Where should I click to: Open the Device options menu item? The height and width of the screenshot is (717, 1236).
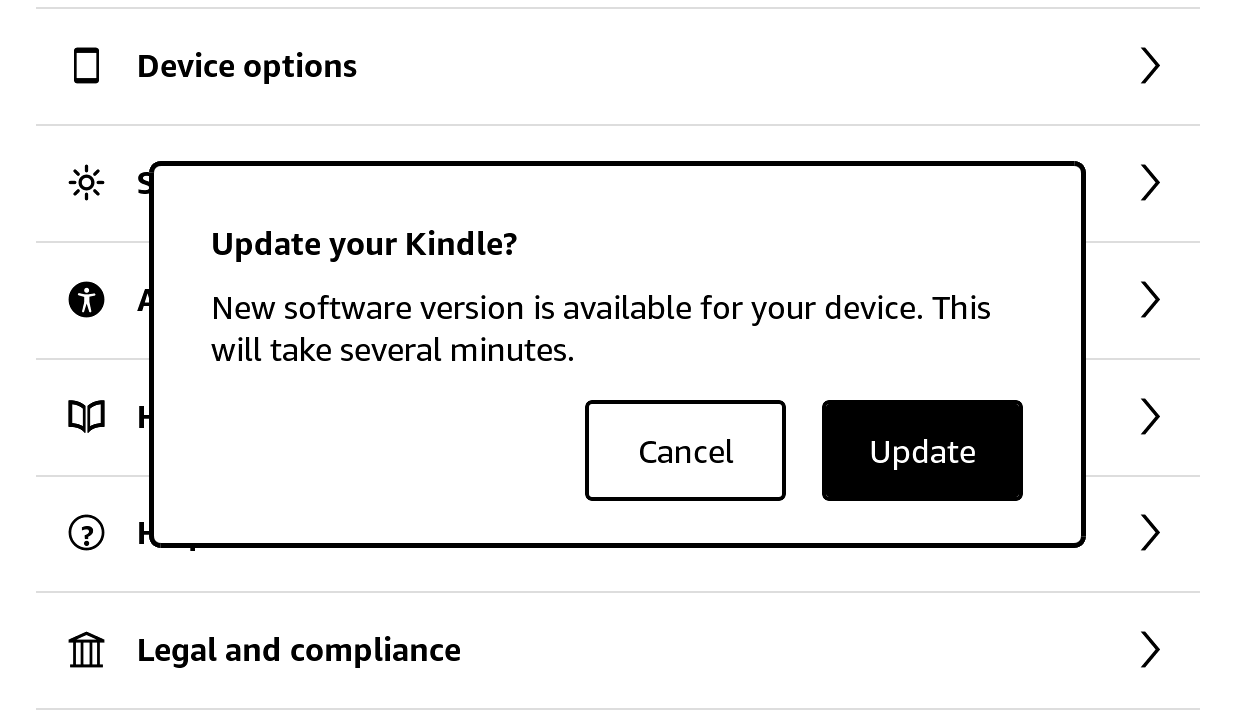coord(247,66)
